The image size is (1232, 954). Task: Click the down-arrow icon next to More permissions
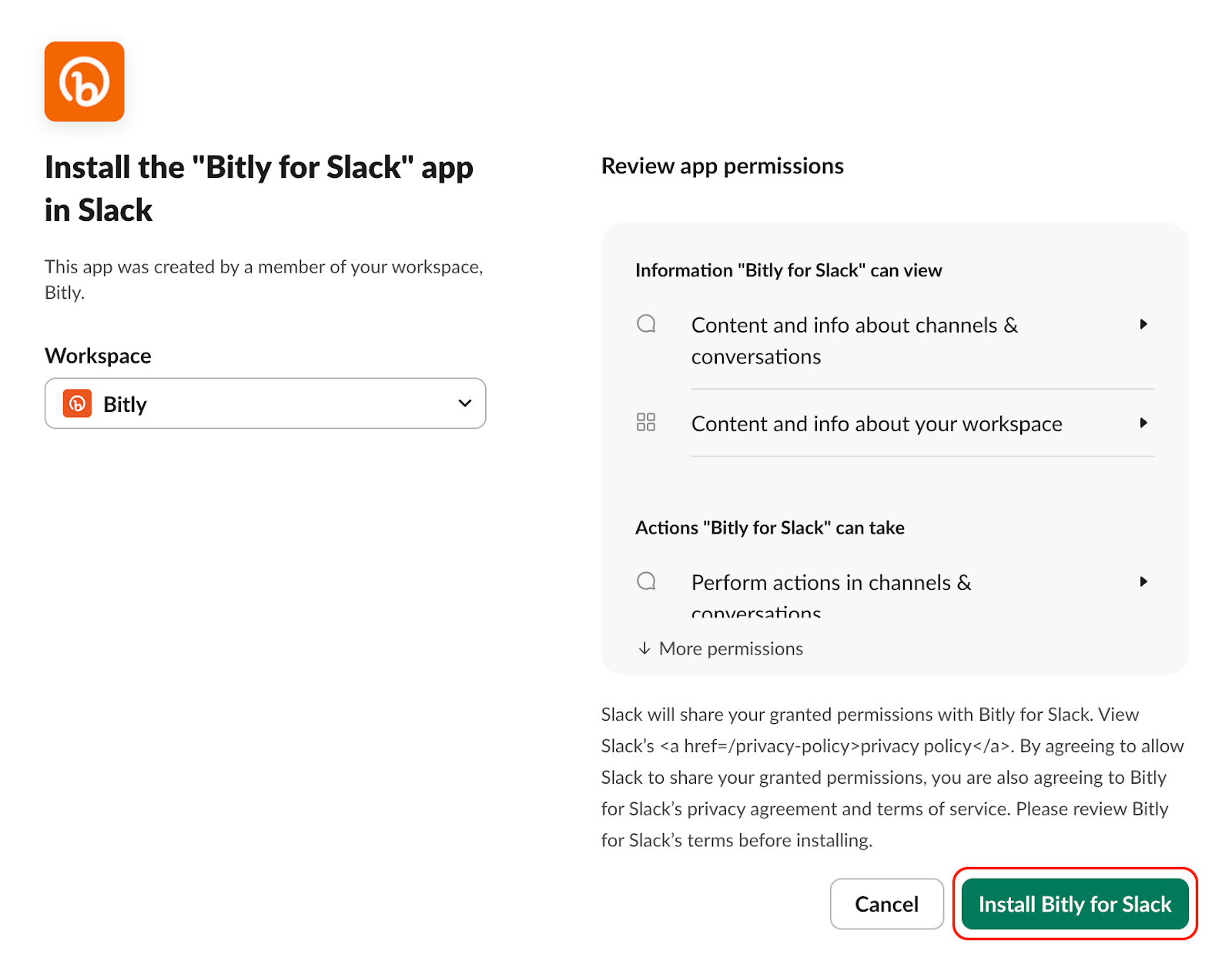coord(644,649)
